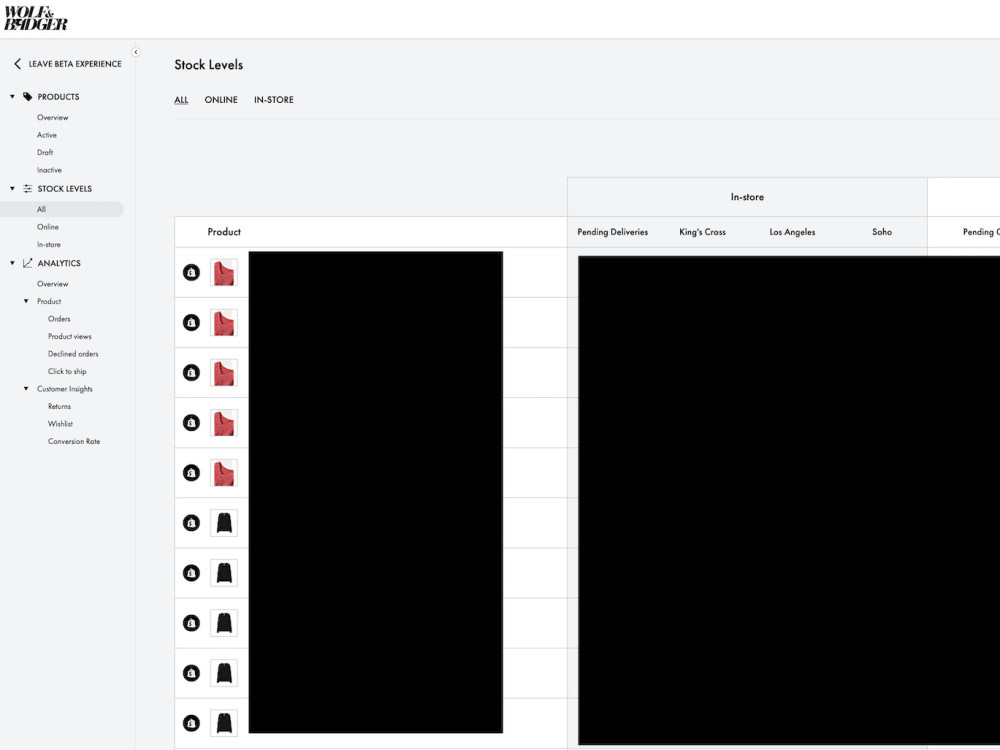The height and width of the screenshot is (750, 1000).
Task: Click Shopify icon in second black sweater row
Action: [x=191, y=573]
